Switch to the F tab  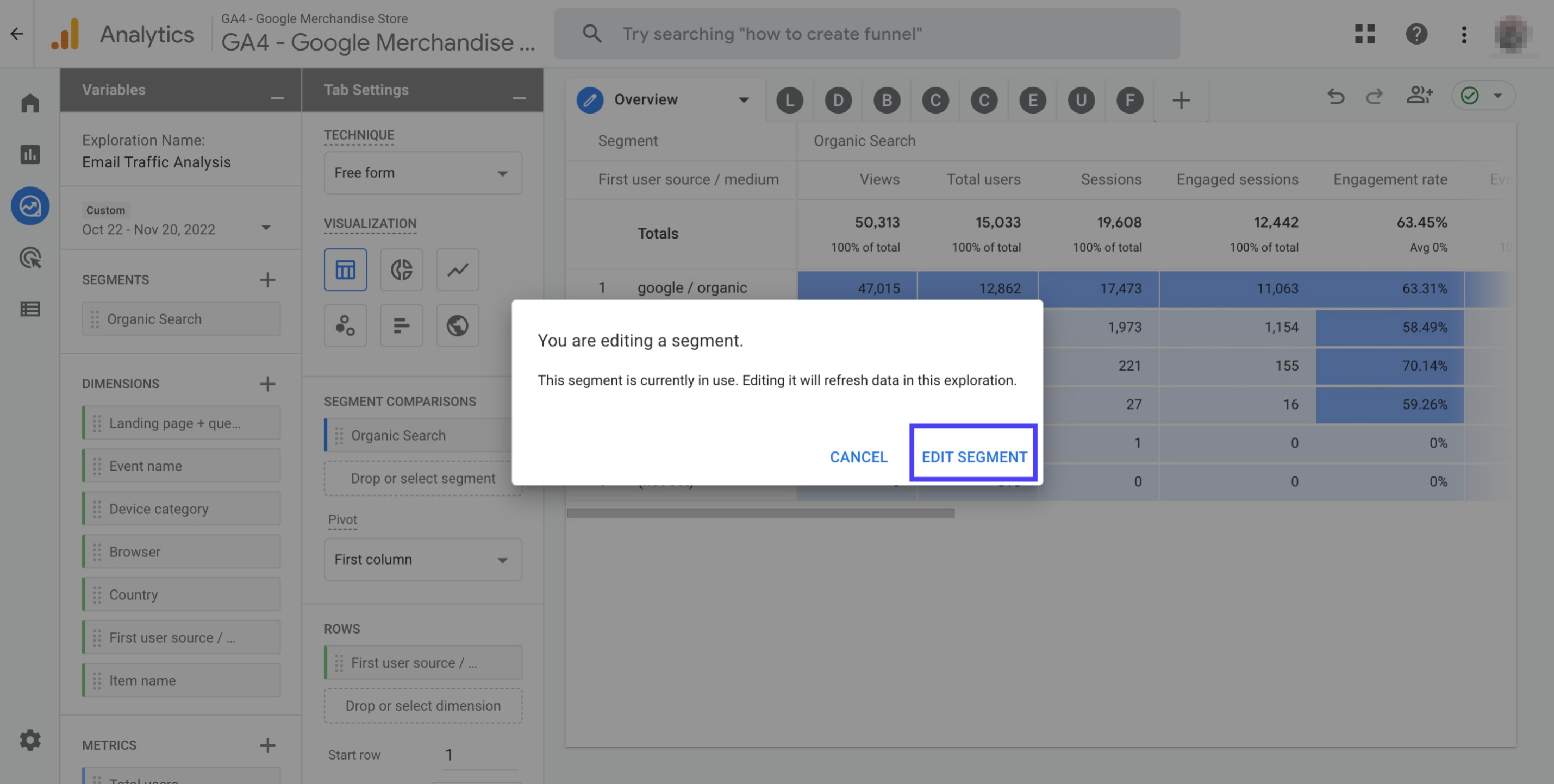(x=1129, y=100)
